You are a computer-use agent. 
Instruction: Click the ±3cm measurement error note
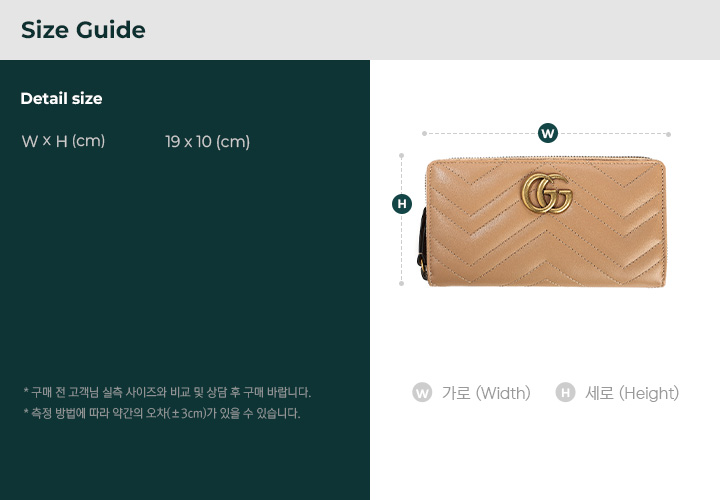(x=162, y=413)
